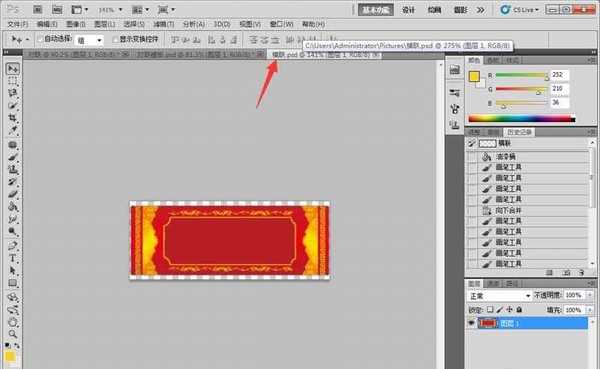This screenshot has height=369, width=600.
Task: Toggle the 自动选择 checkbox
Action: pyautogui.click(x=40, y=39)
